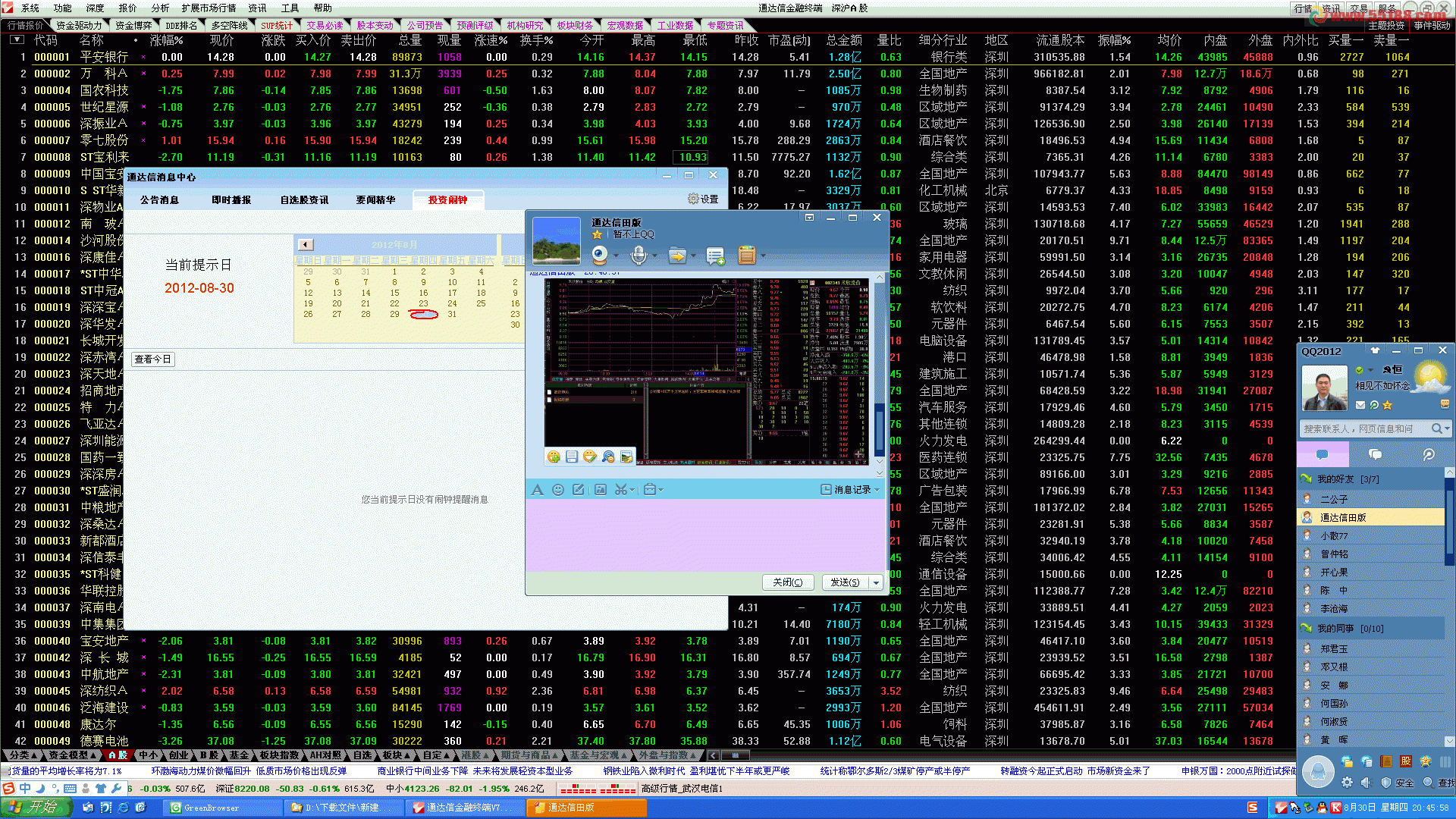Toggle Sogou moon half-width mode

[40, 789]
